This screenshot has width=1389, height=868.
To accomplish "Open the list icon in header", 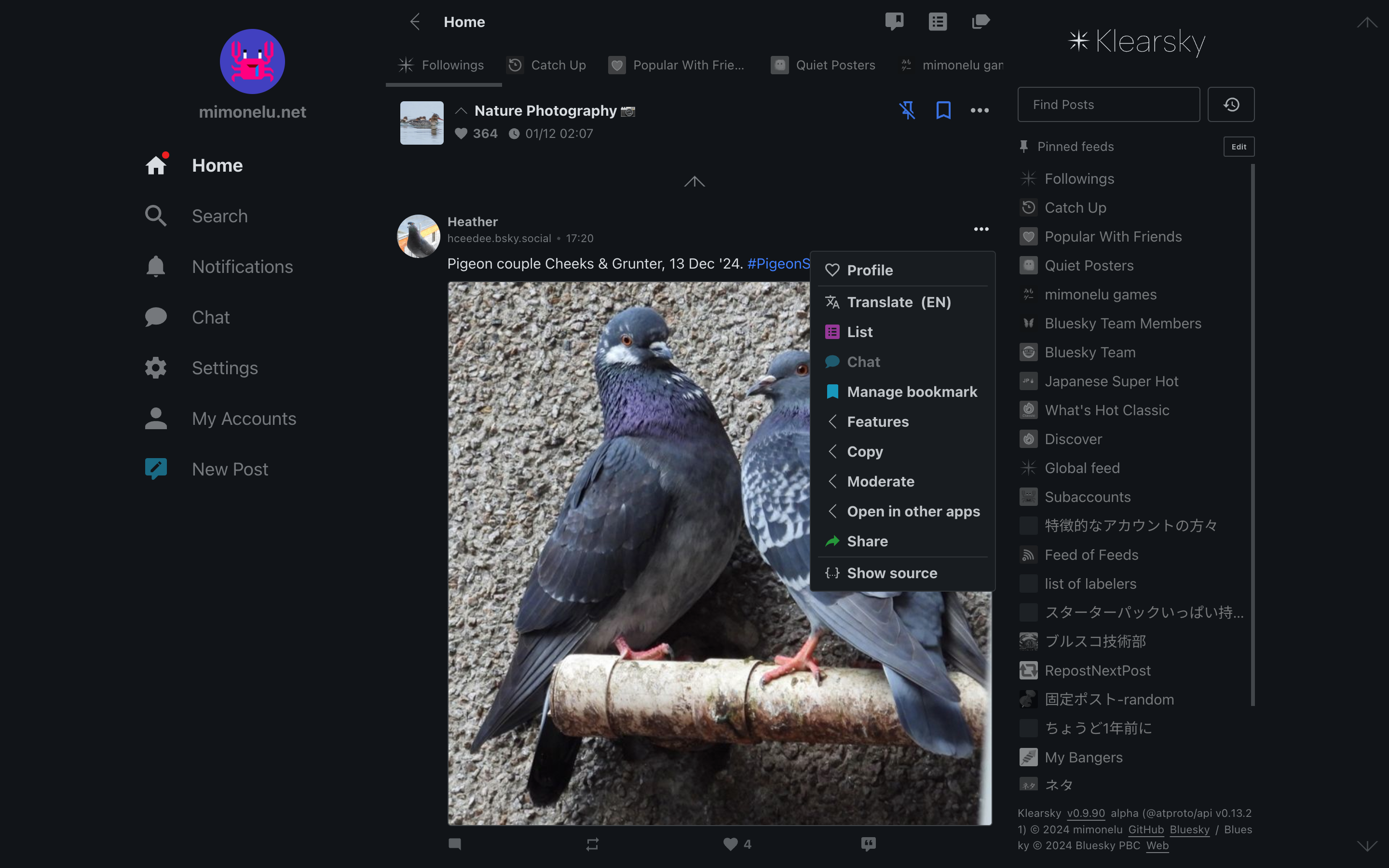I will coord(937,22).
